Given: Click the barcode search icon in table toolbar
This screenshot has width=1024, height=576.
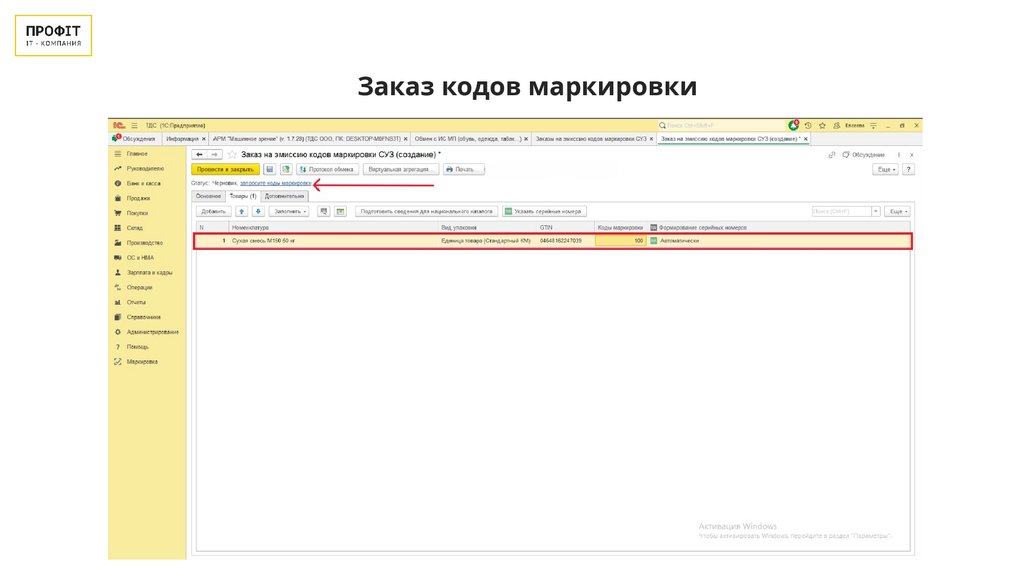Looking at the screenshot, I should pyautogui.click(x=323, y=212).
